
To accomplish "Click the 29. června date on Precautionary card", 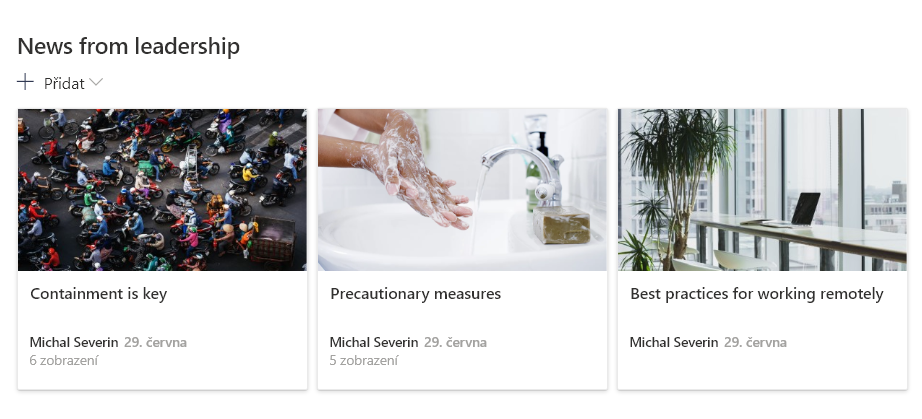I will (455, 342).
